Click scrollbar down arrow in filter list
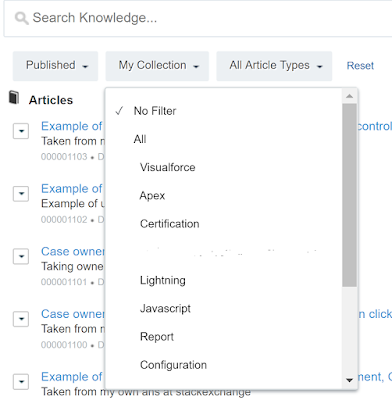392x400 pixels. pyautogui.click(x=349, y=380)
